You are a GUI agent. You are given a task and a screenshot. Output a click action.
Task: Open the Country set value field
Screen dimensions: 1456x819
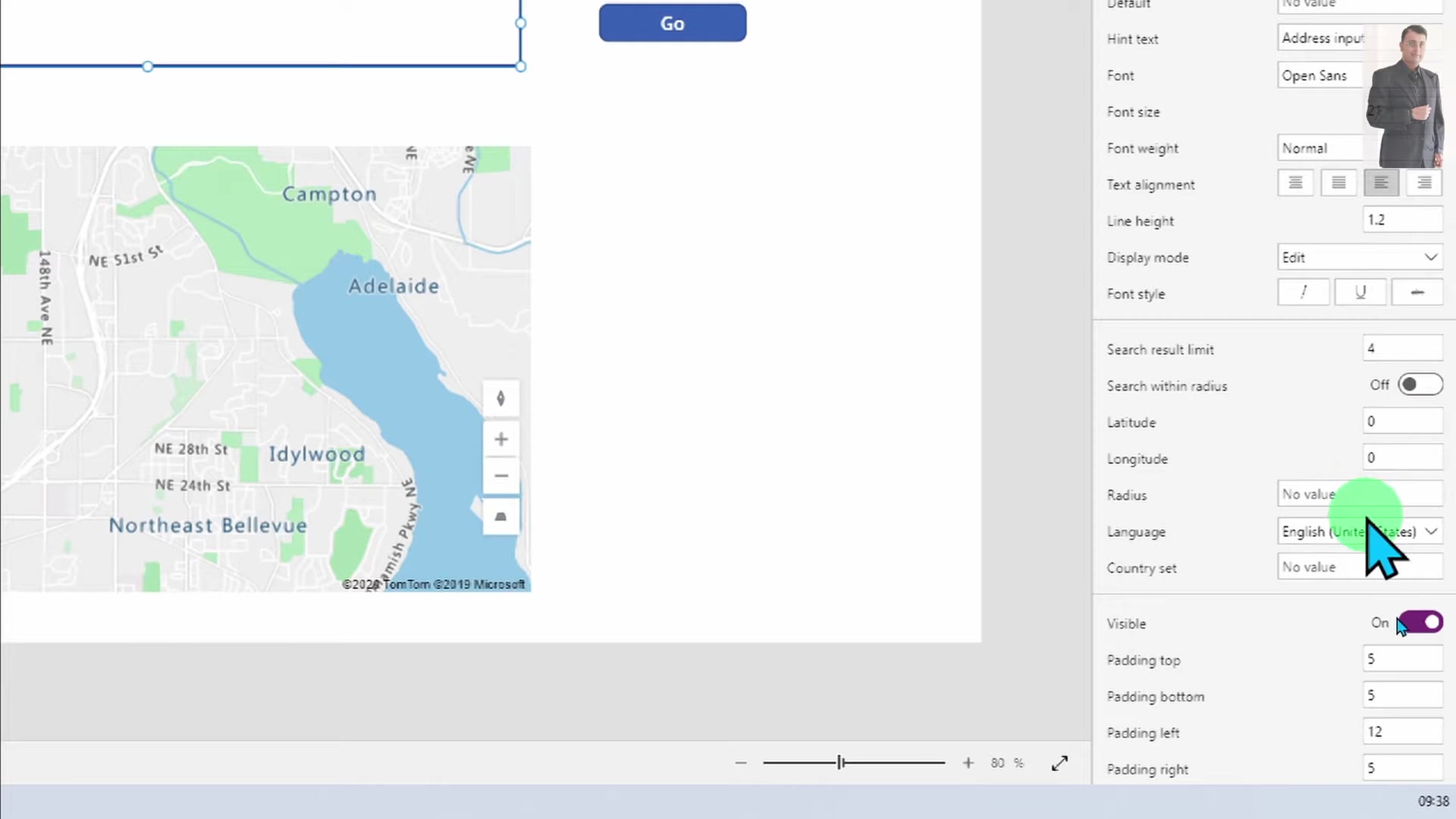[x=1357, y=566]
